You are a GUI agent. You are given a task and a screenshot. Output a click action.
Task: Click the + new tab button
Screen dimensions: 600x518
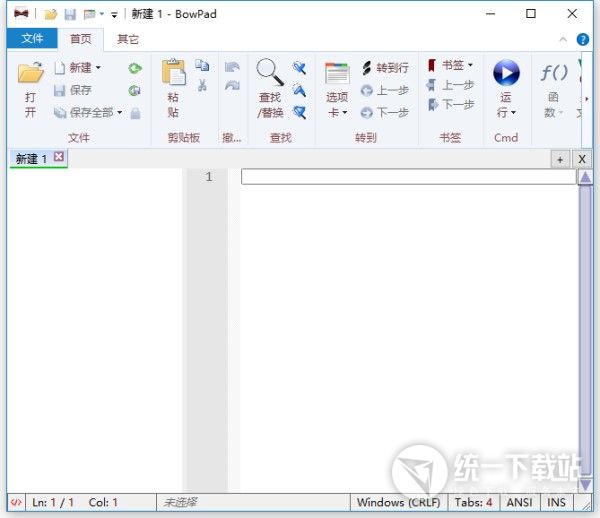[560, 159]
